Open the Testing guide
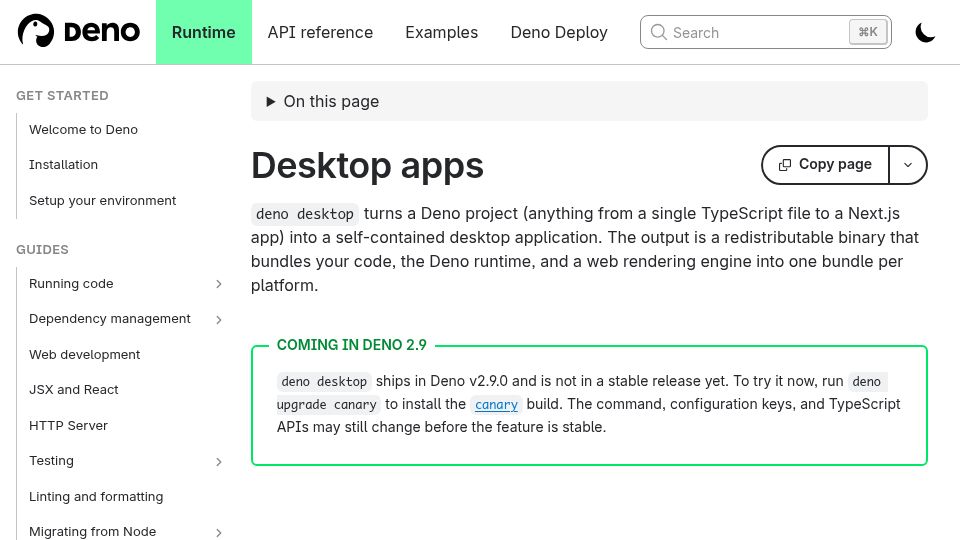Image resolution: width=960 pixels, height=540 pixels. 51,460
